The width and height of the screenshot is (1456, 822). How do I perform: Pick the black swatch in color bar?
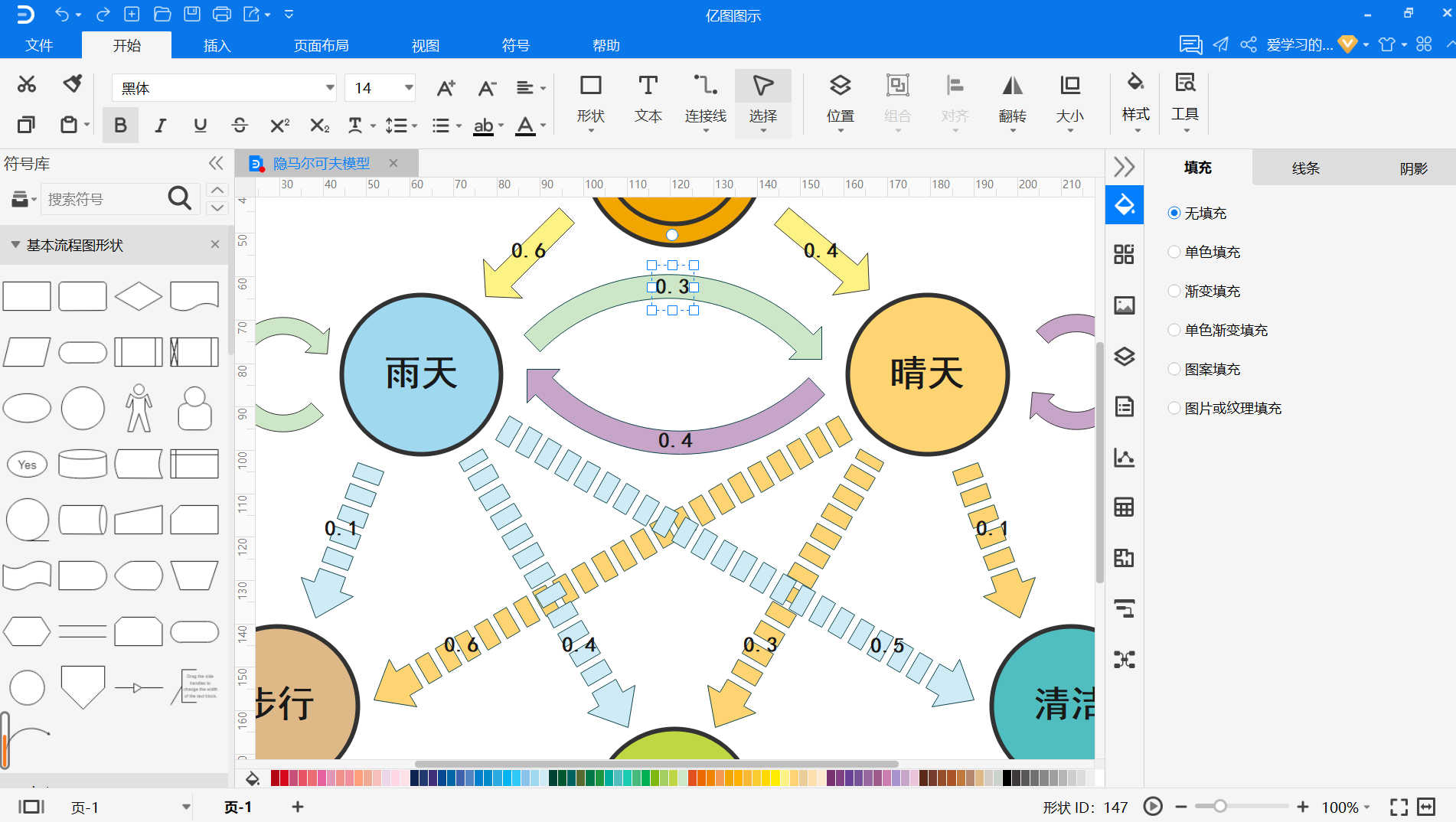click(x=1007, y=778)
